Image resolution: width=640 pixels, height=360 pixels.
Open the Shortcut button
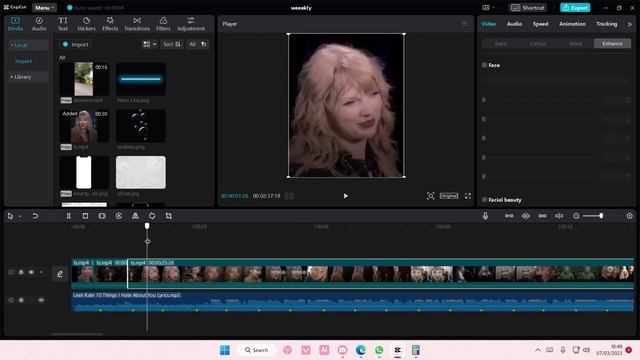pyautogui.click(x=528, y=7)
